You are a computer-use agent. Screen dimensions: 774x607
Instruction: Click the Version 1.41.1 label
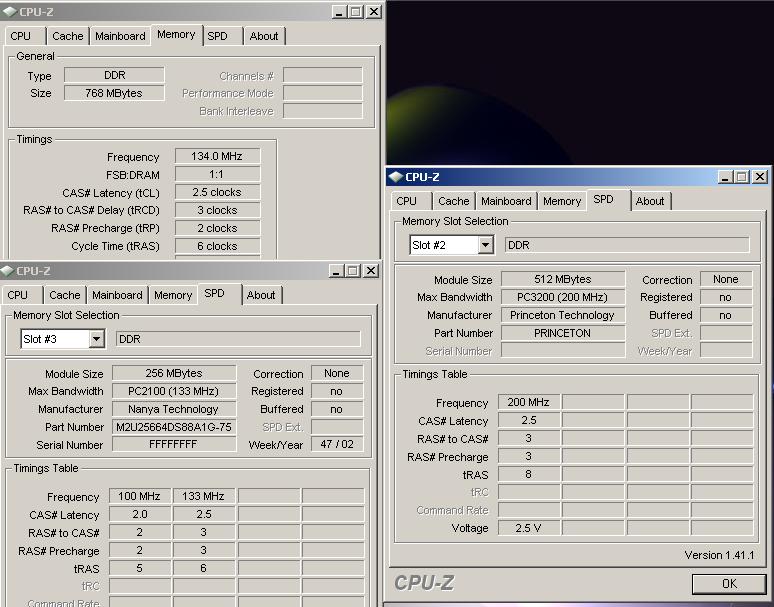click(x=719, y=555)
